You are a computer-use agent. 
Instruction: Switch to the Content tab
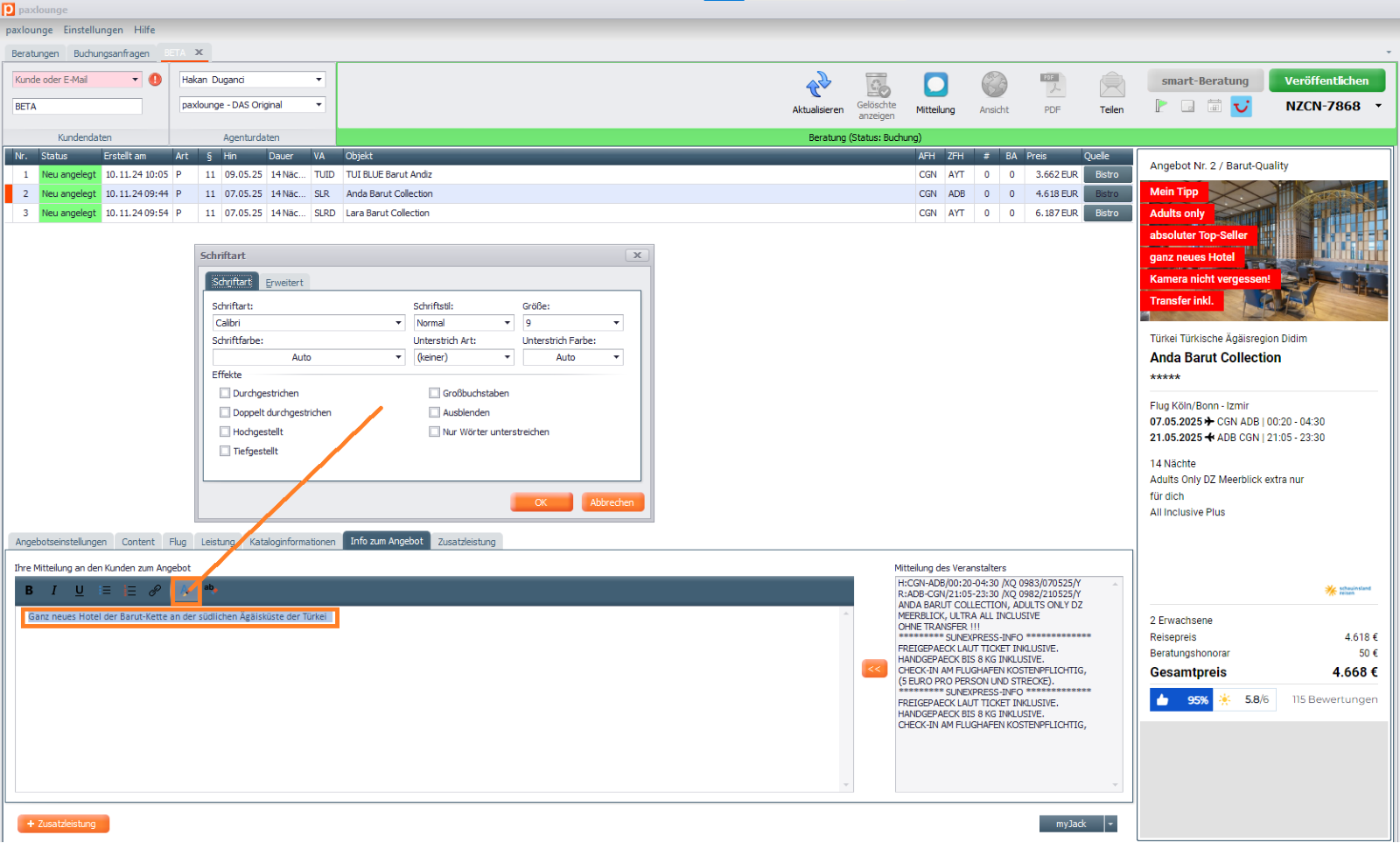click(138, 543)
